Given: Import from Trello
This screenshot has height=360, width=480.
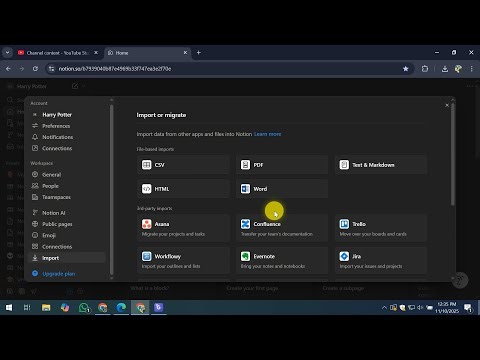Looking at the screenshot, I should click(381, 228).
